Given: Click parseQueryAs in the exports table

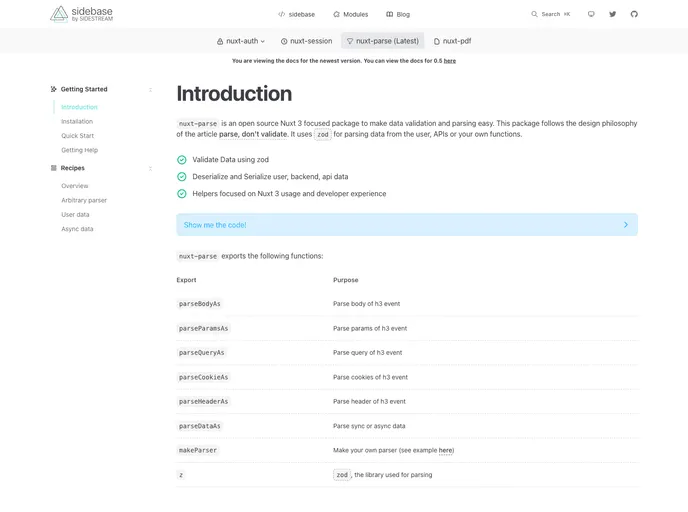Looking at the screenshot, I should click(x=201, y=352).
